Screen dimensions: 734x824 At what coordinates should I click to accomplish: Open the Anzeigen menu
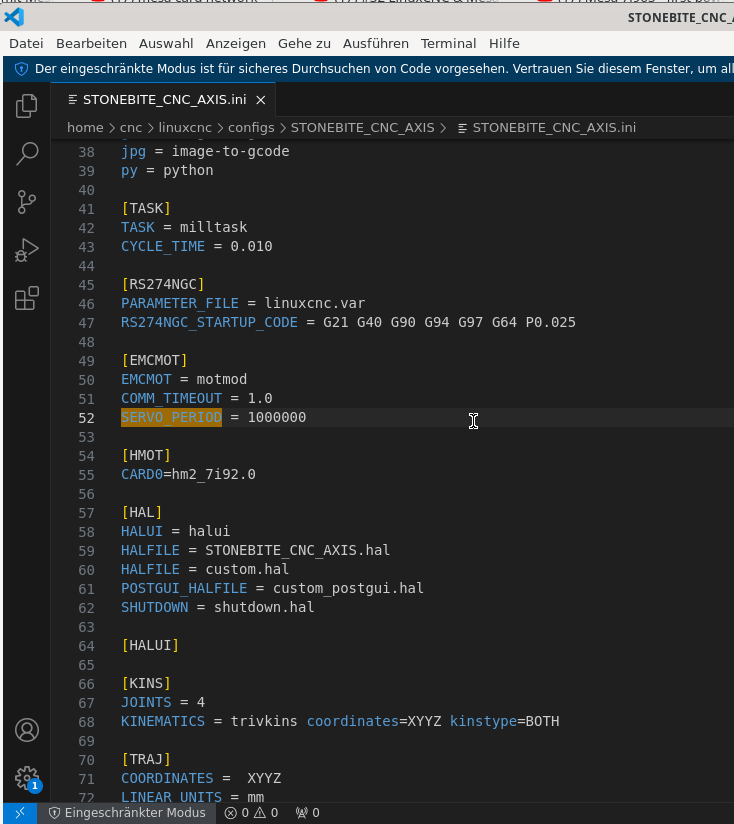pos(235,44)
